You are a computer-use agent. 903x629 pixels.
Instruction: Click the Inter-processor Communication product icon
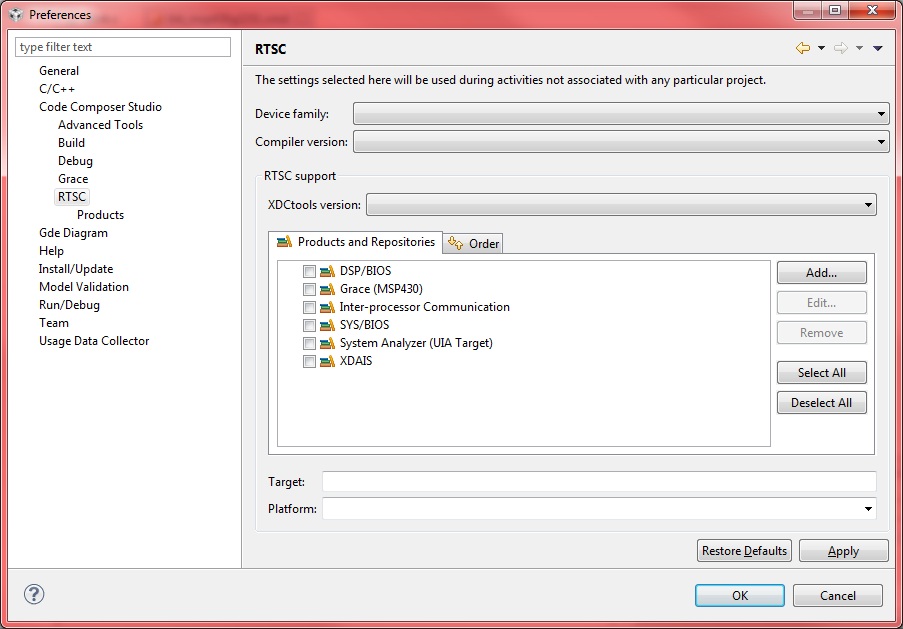(327, 307)
